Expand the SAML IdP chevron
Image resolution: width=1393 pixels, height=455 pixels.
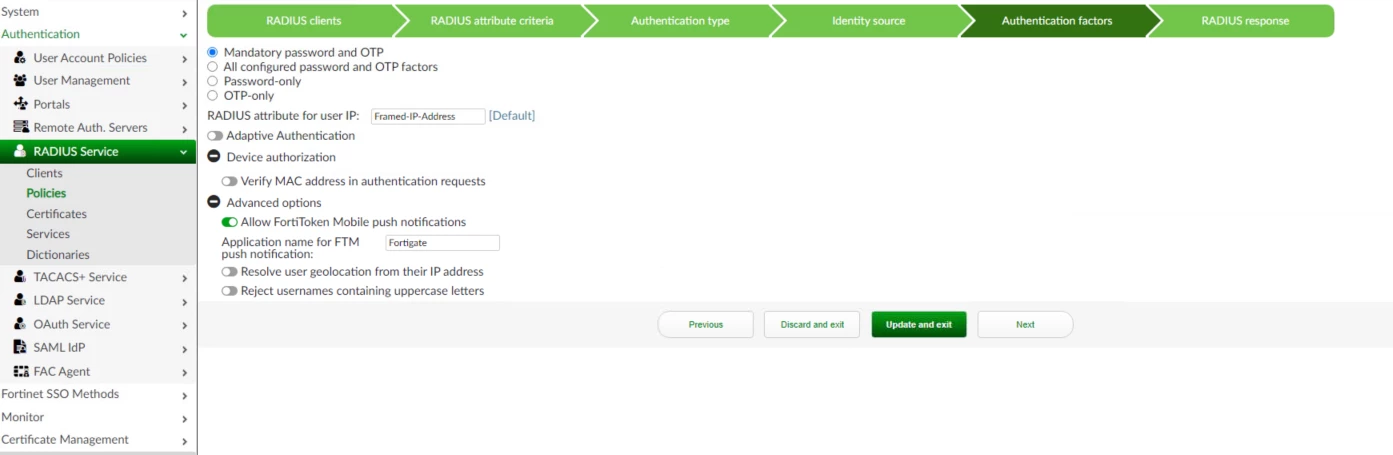point(185,348)
